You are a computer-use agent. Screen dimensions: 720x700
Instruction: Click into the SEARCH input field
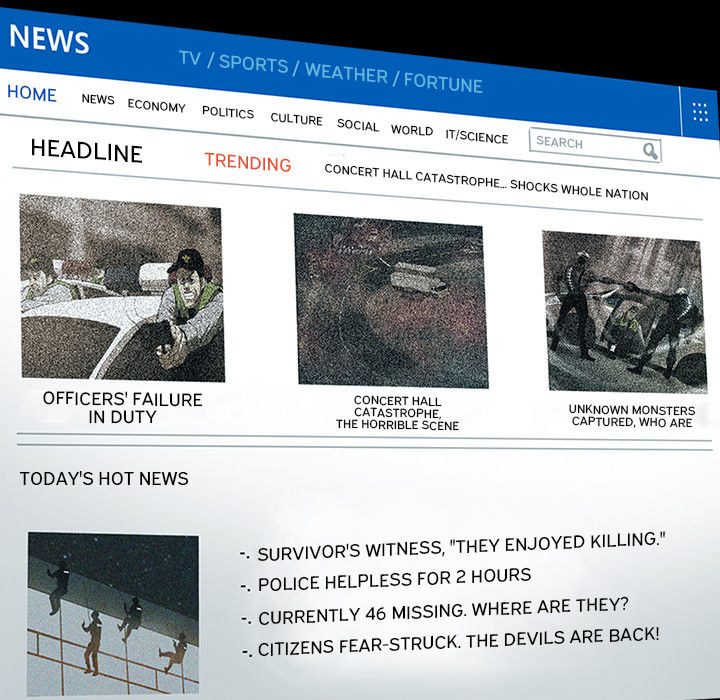595,145
